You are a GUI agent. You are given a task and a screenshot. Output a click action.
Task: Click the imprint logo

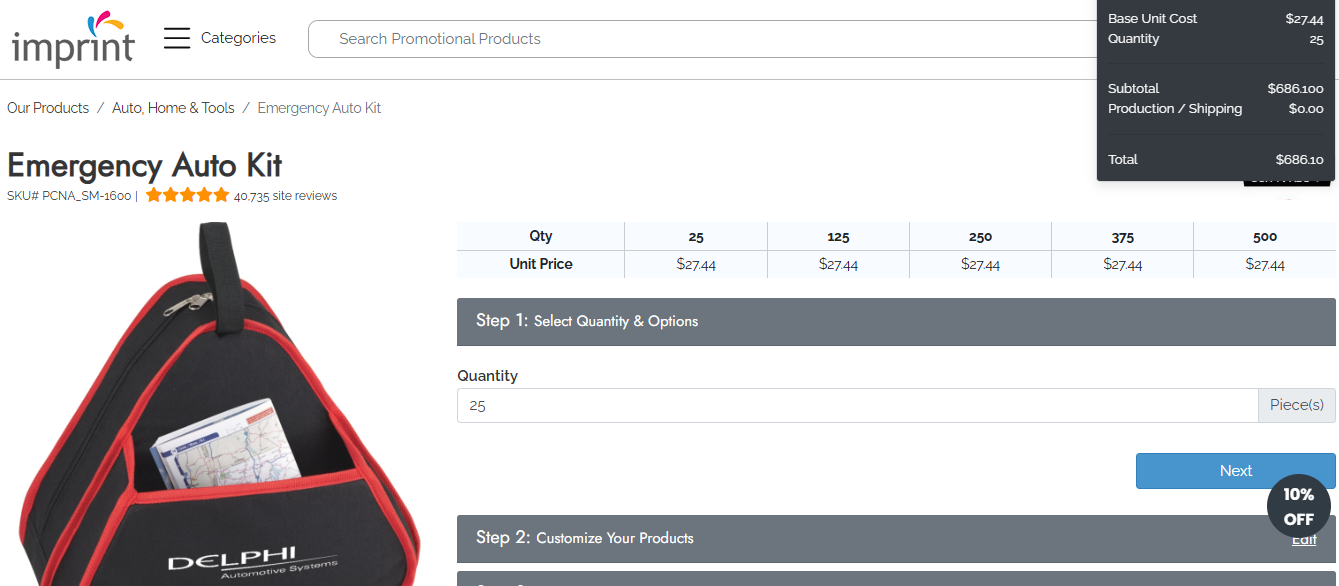[x=73, y=40]
